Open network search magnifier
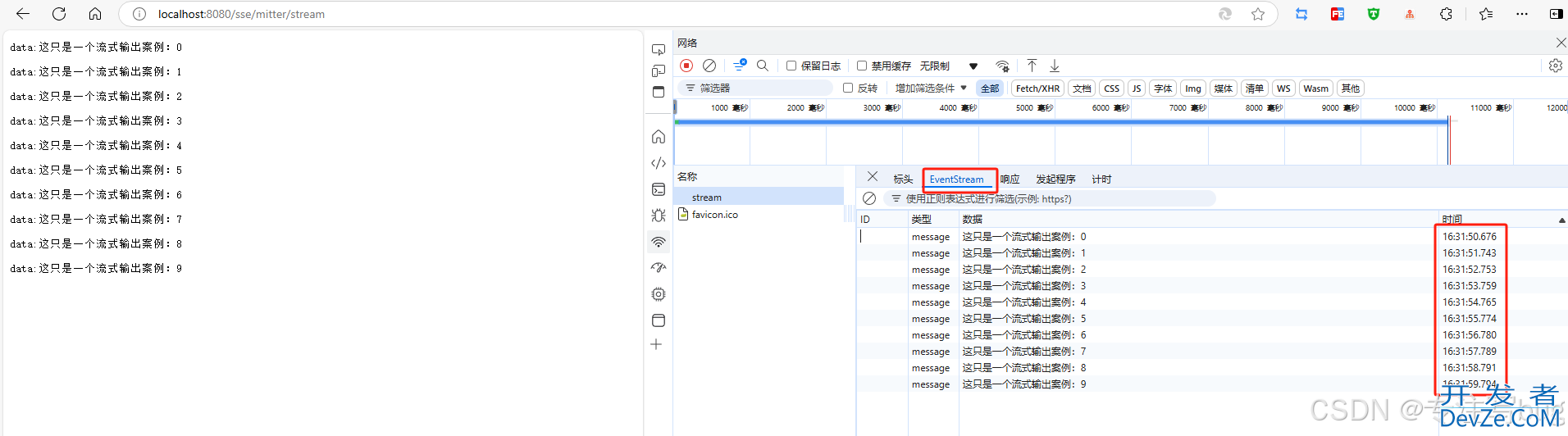 [x=763, y=66]
